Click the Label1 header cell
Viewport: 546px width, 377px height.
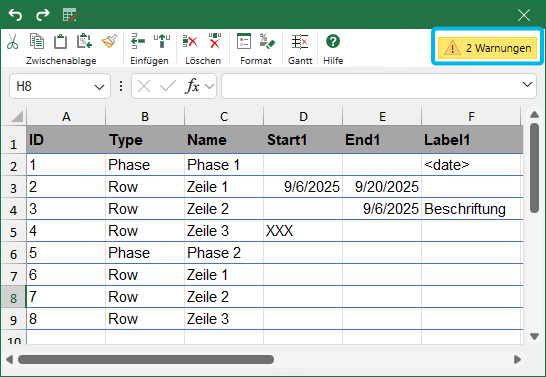(x=472, y=140)
